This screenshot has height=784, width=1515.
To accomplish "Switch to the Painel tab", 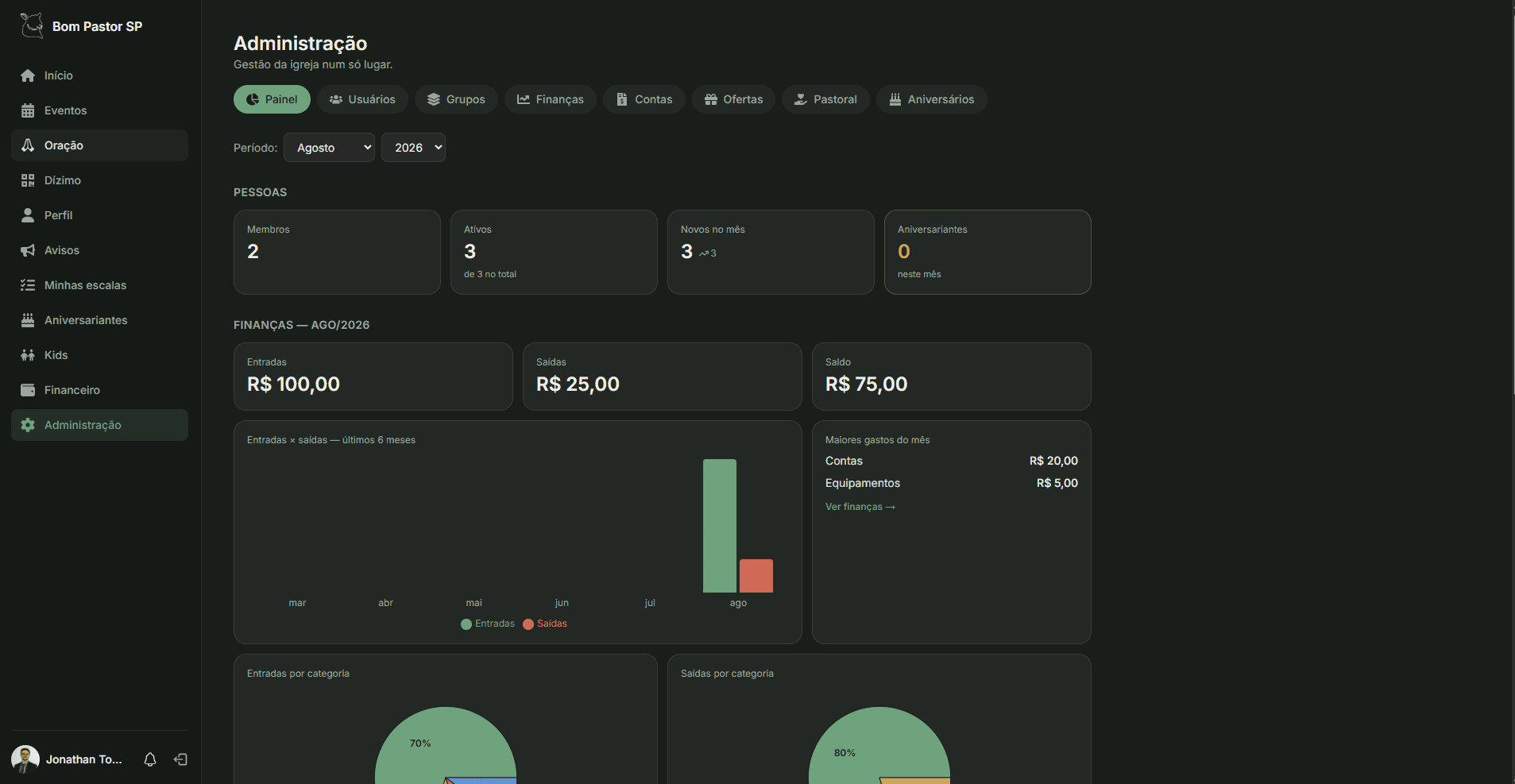I will pos(272,99).
